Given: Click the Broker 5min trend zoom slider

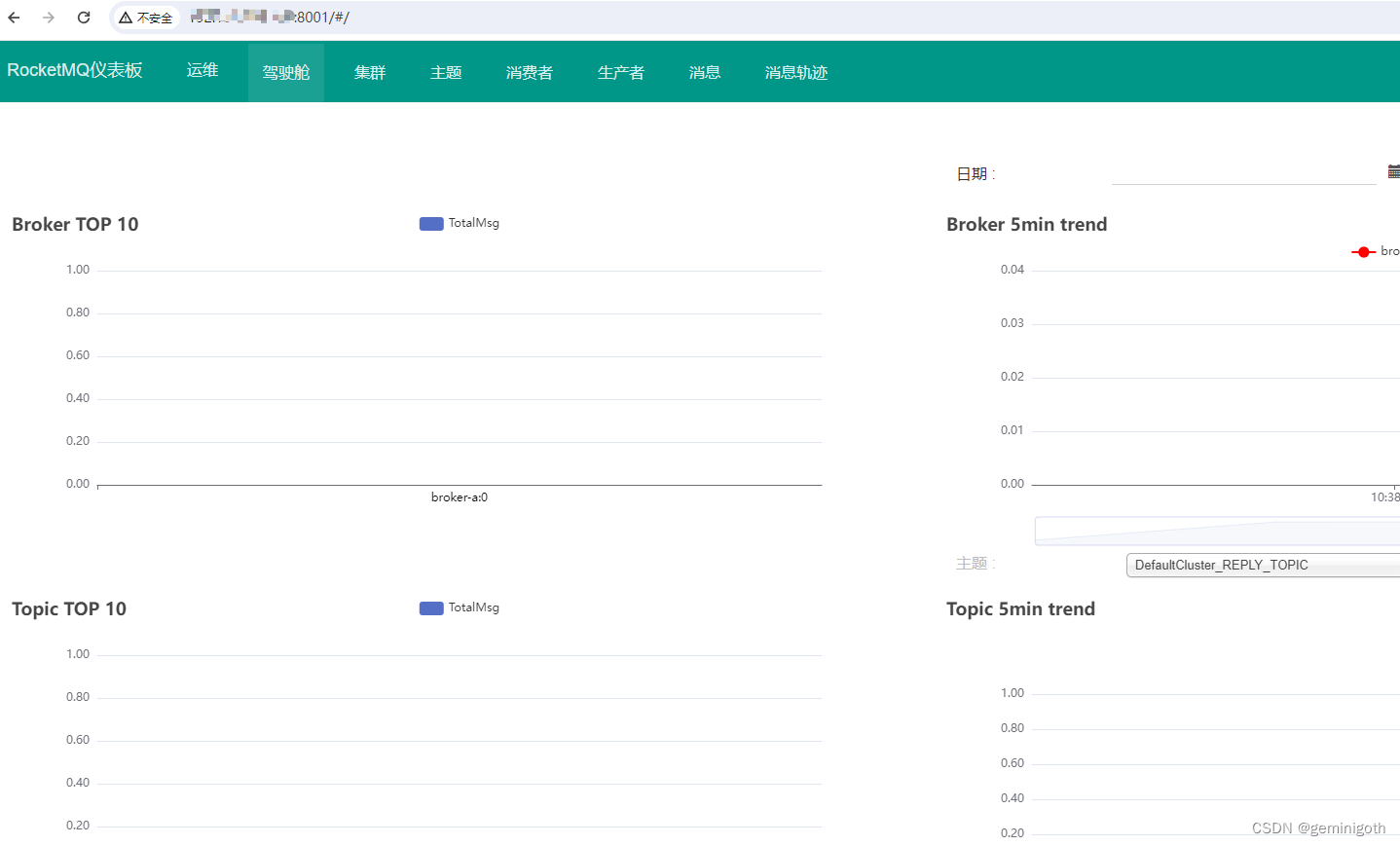Looking at the screenshot, I should point(1217,531).
